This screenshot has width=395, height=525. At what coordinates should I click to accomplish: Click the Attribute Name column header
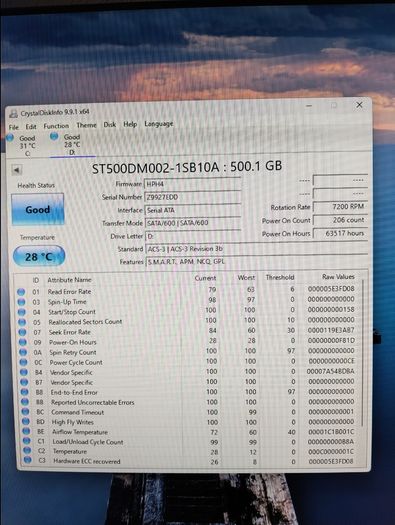tap(69, 280)
